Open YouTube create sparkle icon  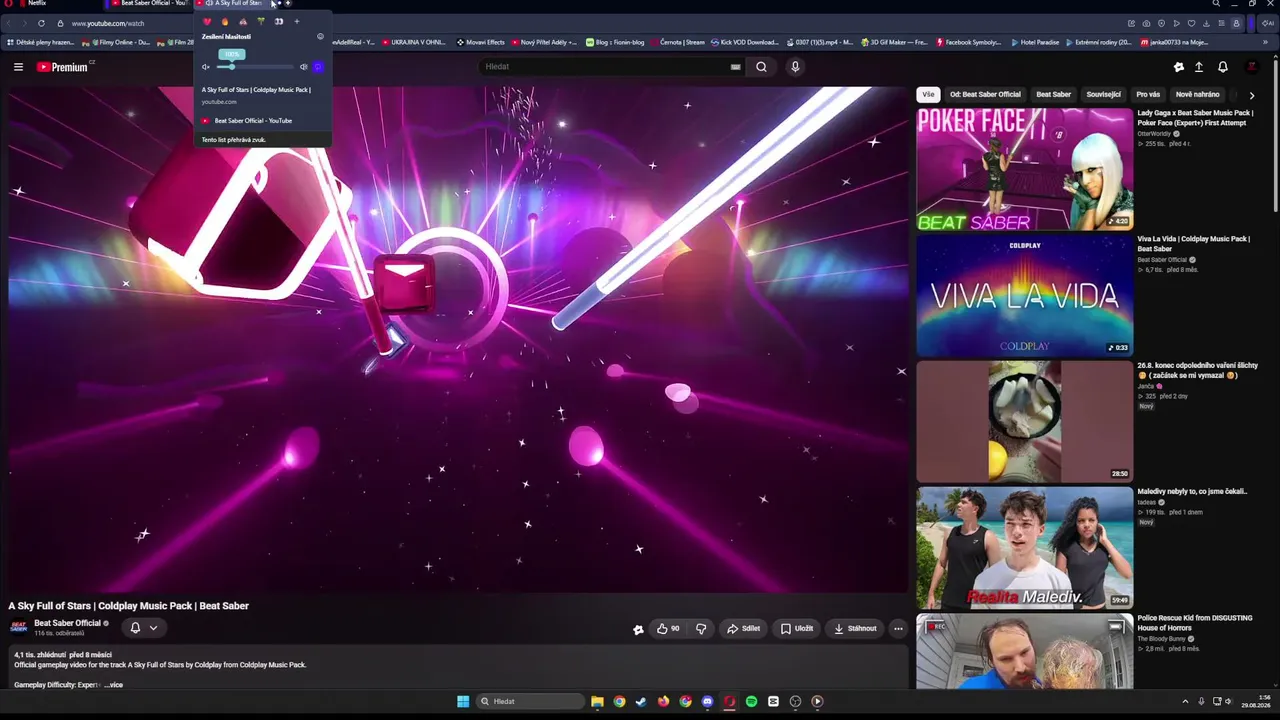(x=1178, y=67)
